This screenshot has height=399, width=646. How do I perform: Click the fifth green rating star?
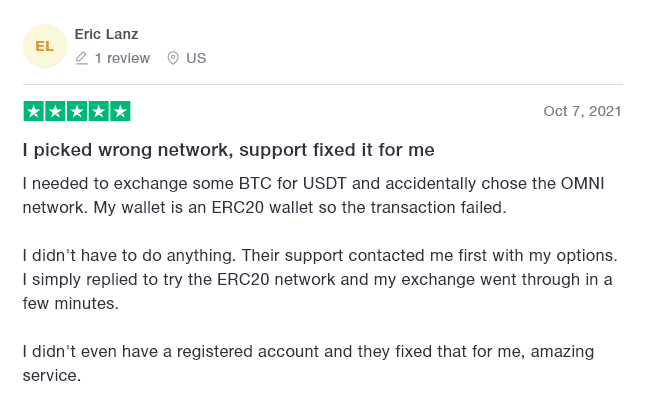120,111
